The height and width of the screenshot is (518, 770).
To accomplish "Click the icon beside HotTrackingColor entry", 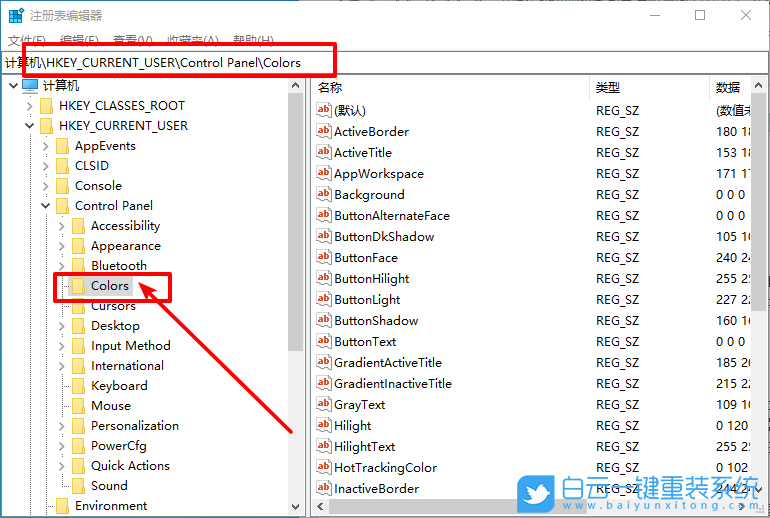I will pos(323,467).
